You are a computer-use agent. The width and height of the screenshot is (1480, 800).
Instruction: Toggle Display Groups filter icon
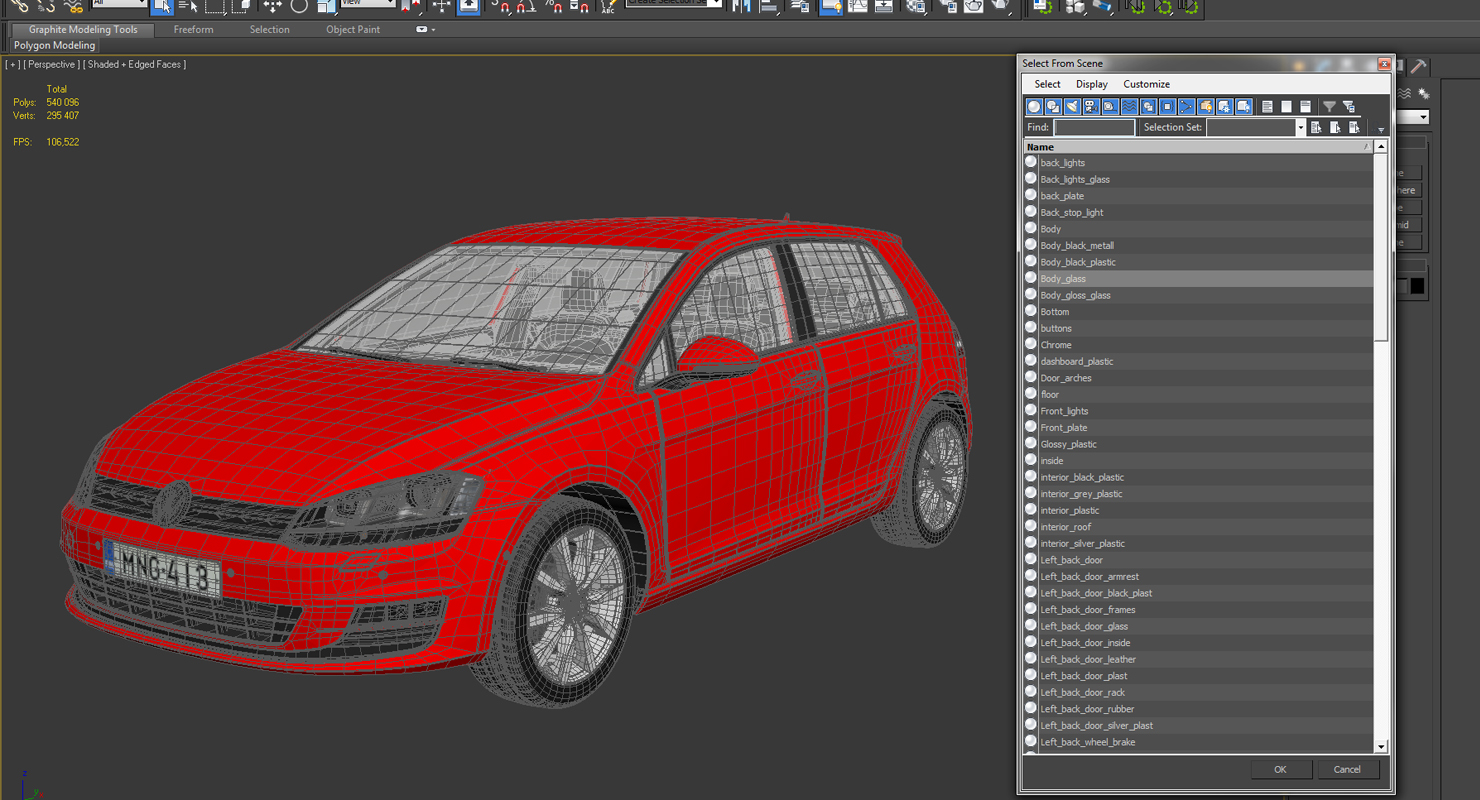1149,106
